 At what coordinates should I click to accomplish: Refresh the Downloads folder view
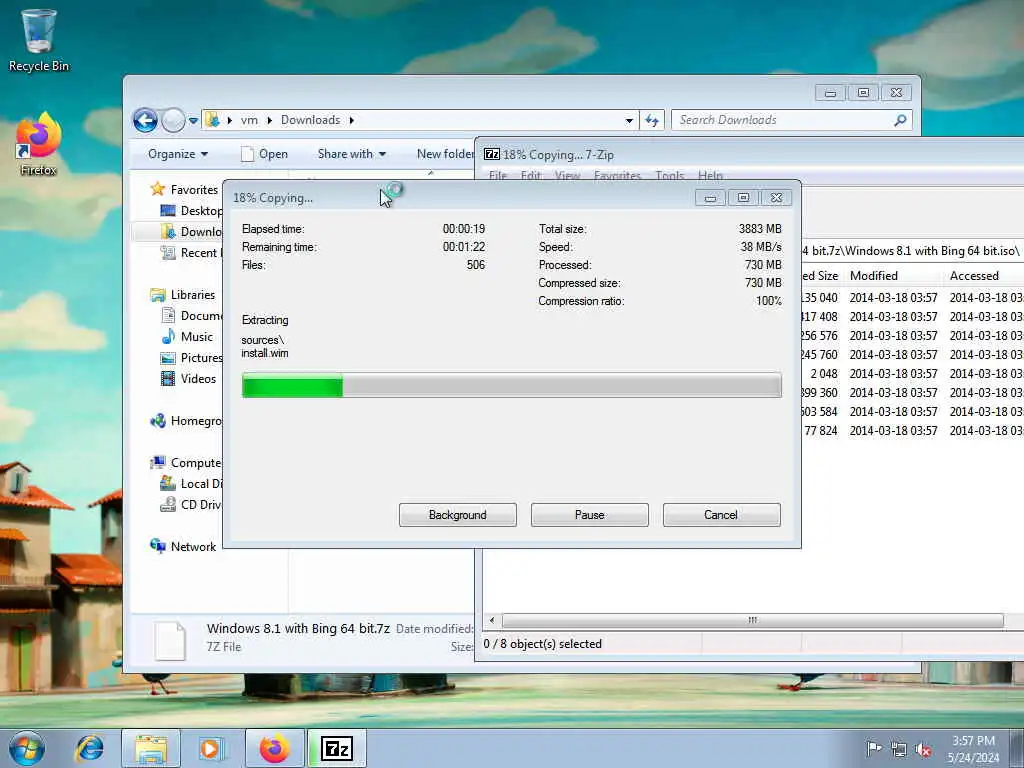click(652, 120)
